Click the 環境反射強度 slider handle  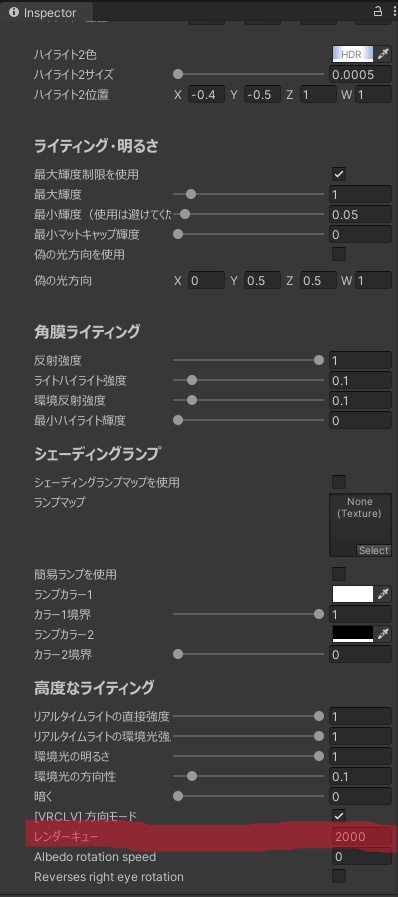192,400
